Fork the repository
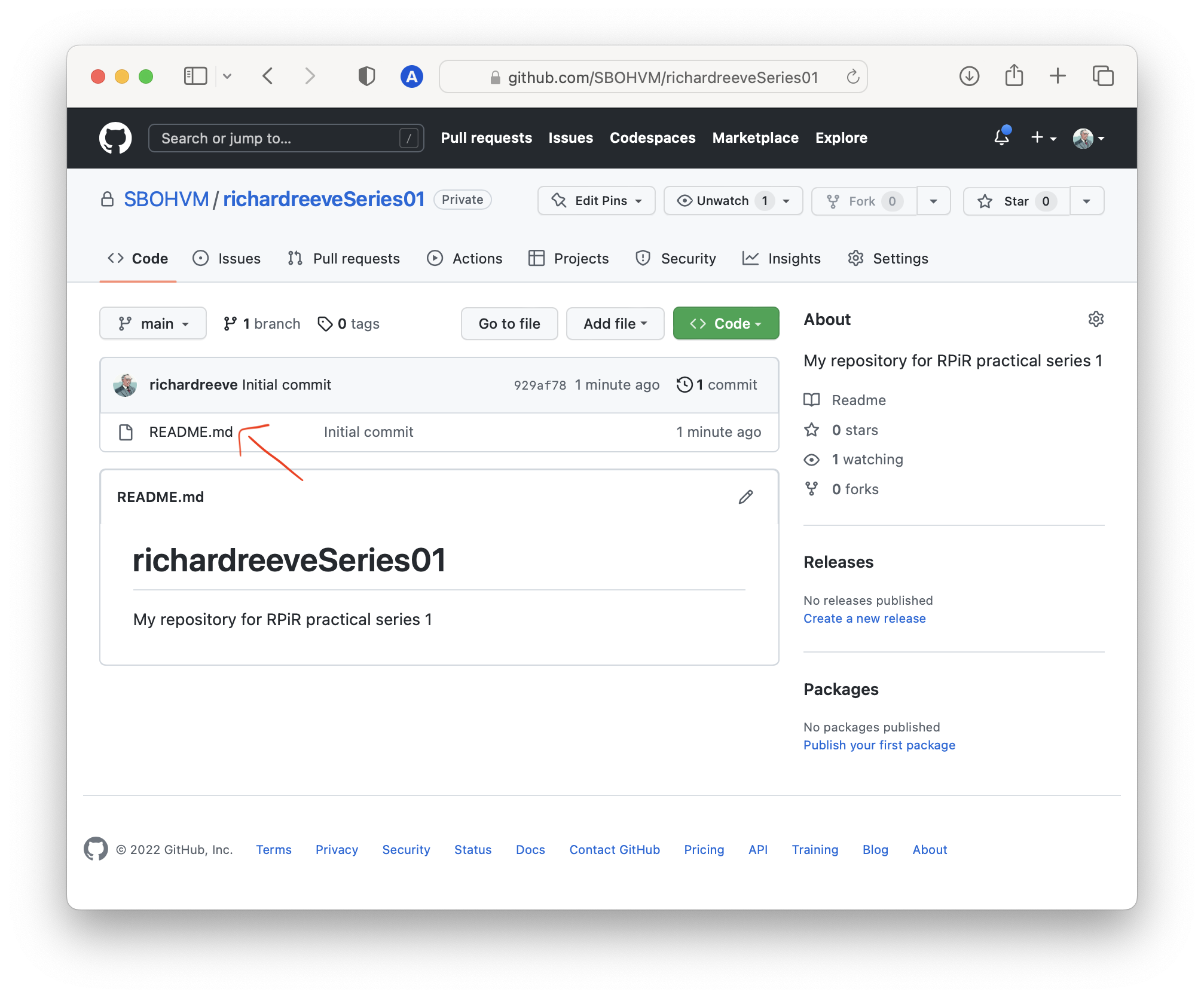The height and width of the screenshot is (998, 1204). 864,201
